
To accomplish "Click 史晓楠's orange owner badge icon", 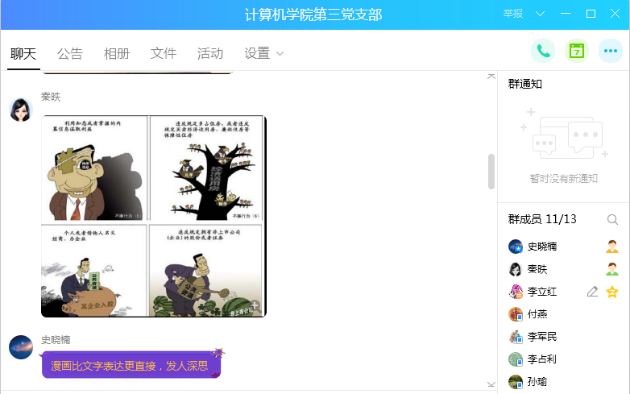I will (x=612, y=246).
